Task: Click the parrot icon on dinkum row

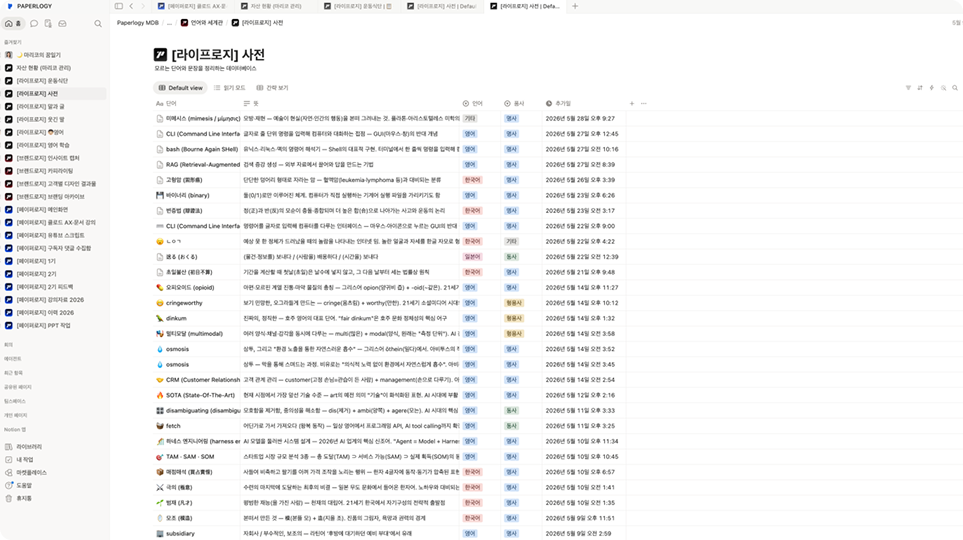Action: (160, 318)
